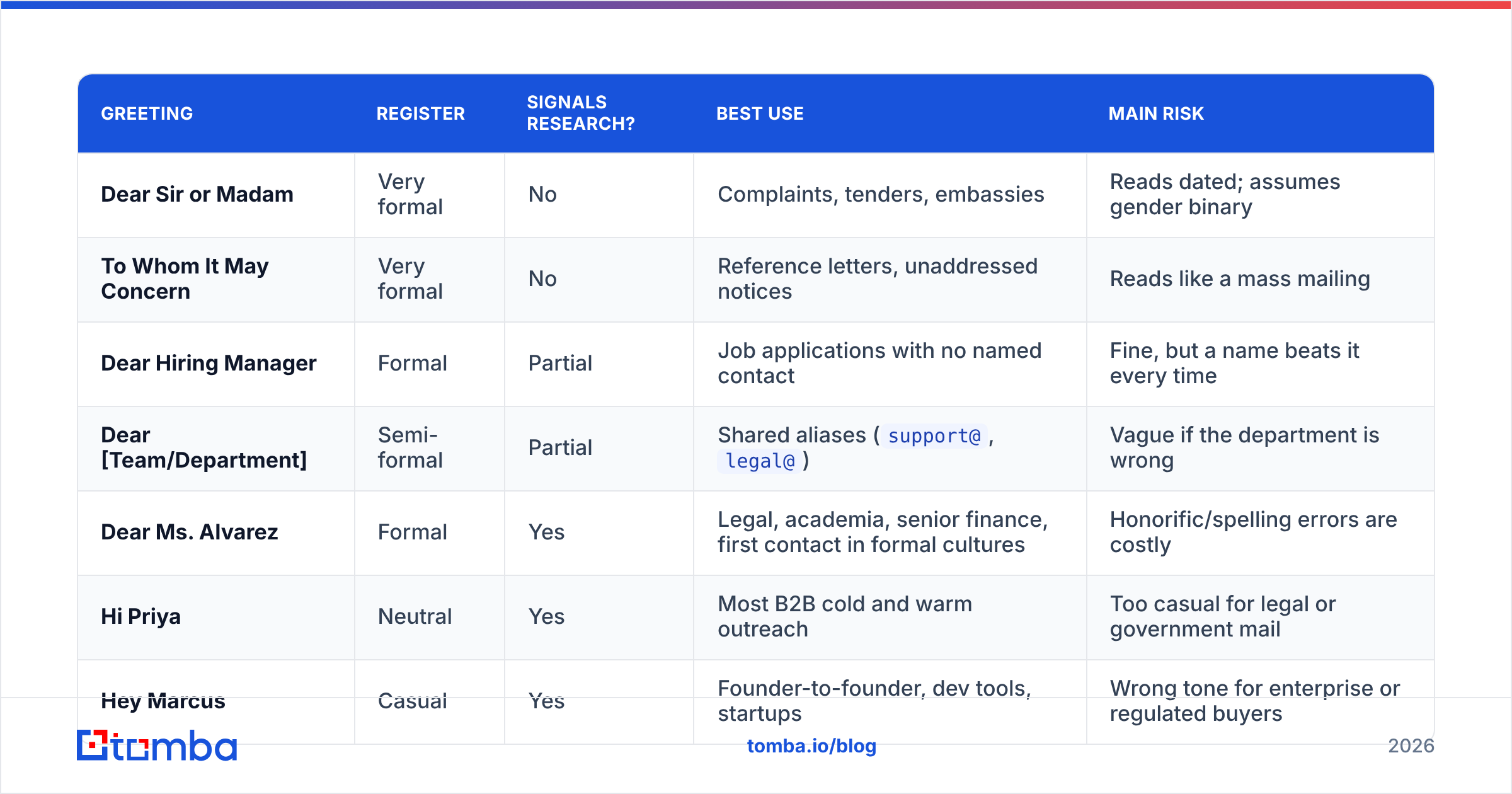Click the Most B2B cold and warm outreach cell
Viewport: 1512px width, 794px height.
890,617
